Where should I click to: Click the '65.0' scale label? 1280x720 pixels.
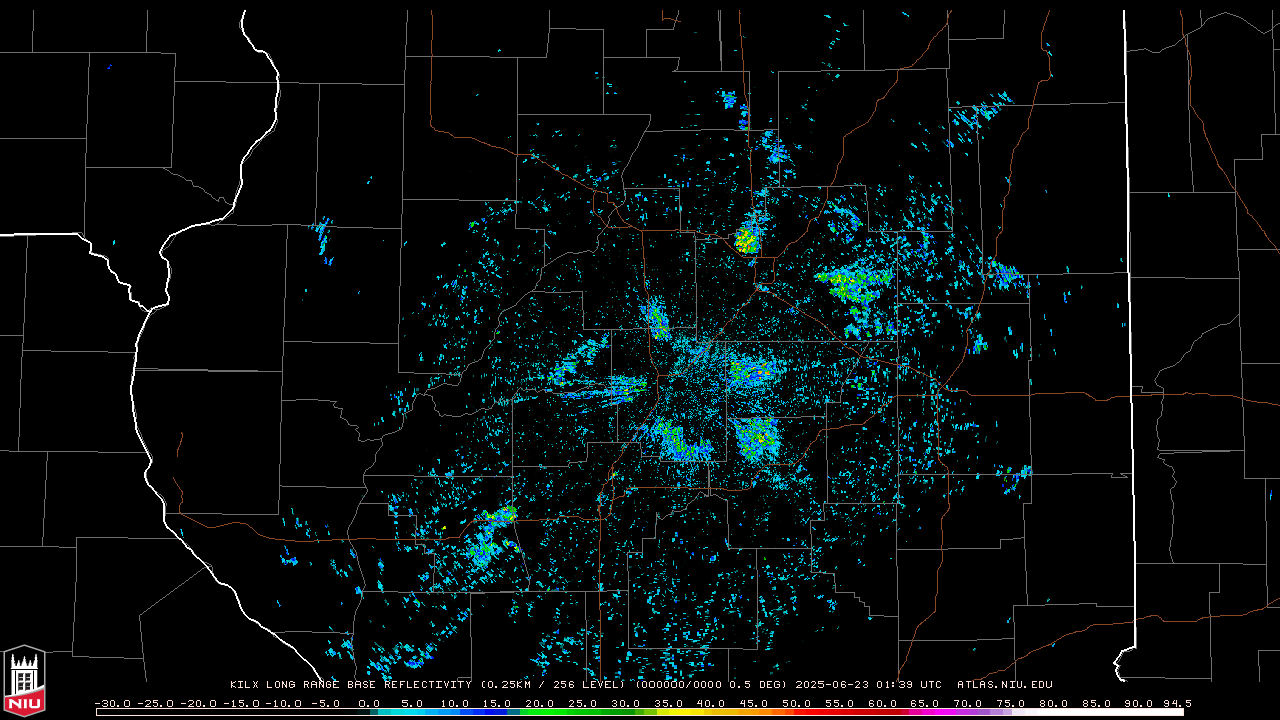pos(924,704)
